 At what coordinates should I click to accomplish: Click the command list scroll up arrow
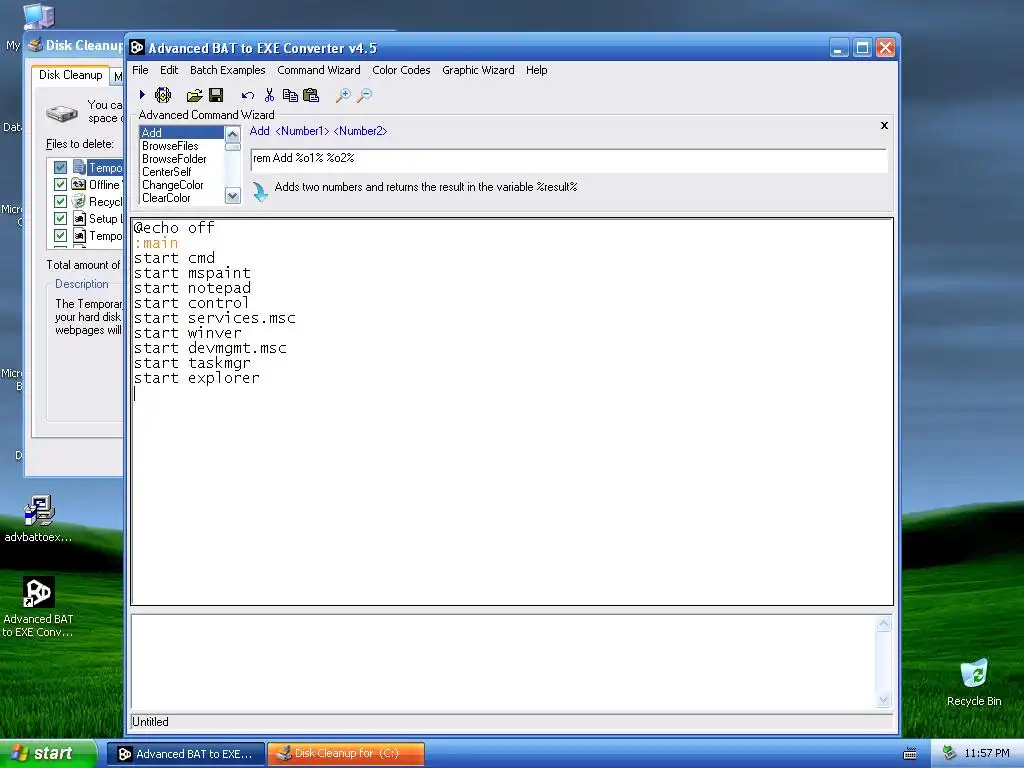(232, 134)
